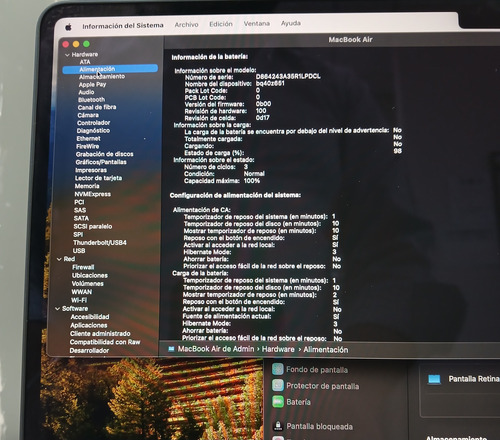Image resolution: width=500 pixels, height=440 pixels.
Task: Select Cámara in the sidebar
Action: coord(88,115)
